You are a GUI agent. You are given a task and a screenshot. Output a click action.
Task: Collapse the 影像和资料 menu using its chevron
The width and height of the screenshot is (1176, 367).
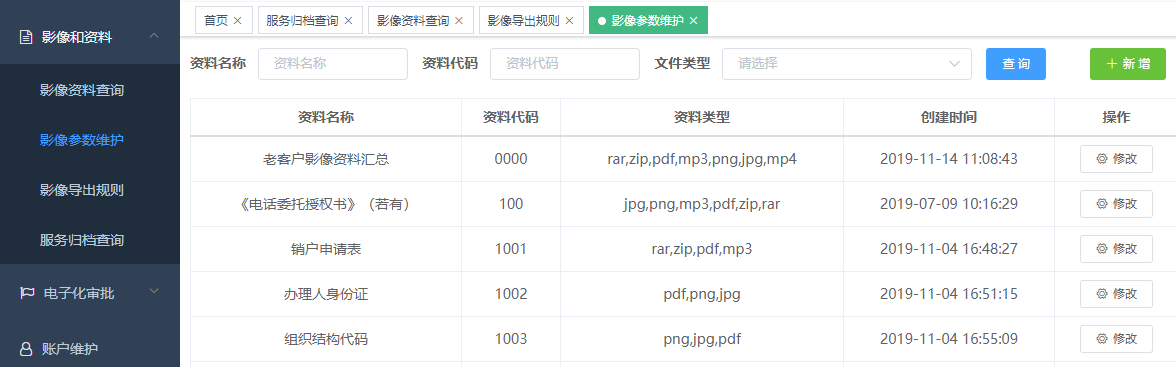[154, 36]
